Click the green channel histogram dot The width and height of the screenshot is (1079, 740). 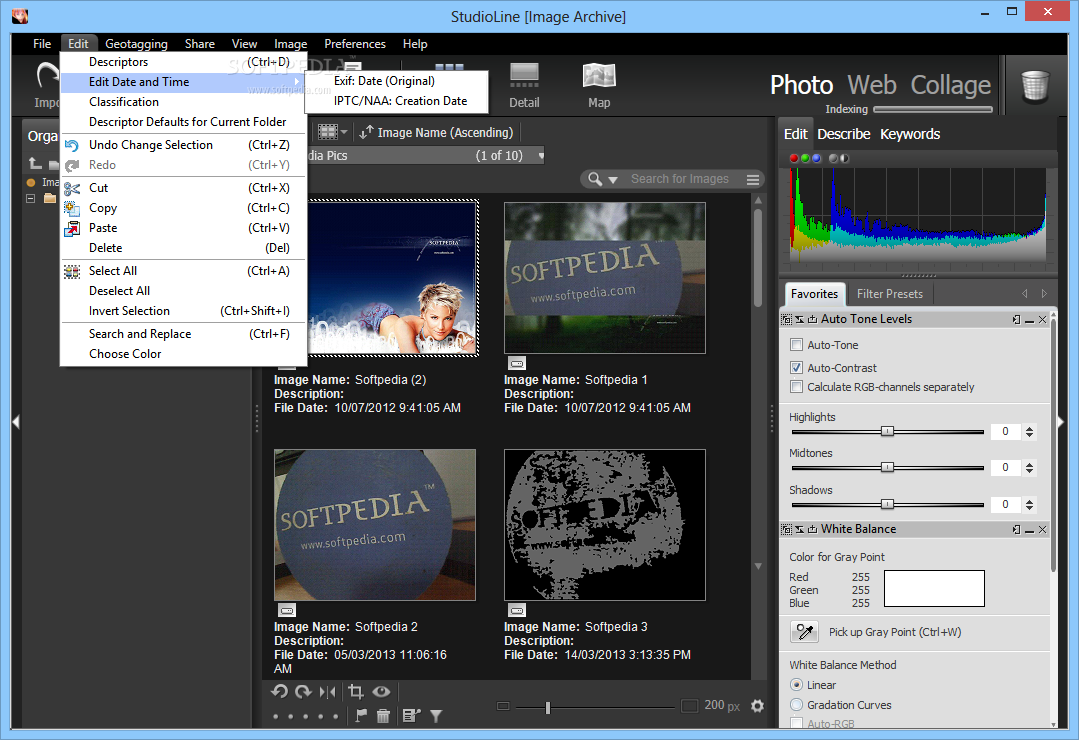click(x=805, y=158)
